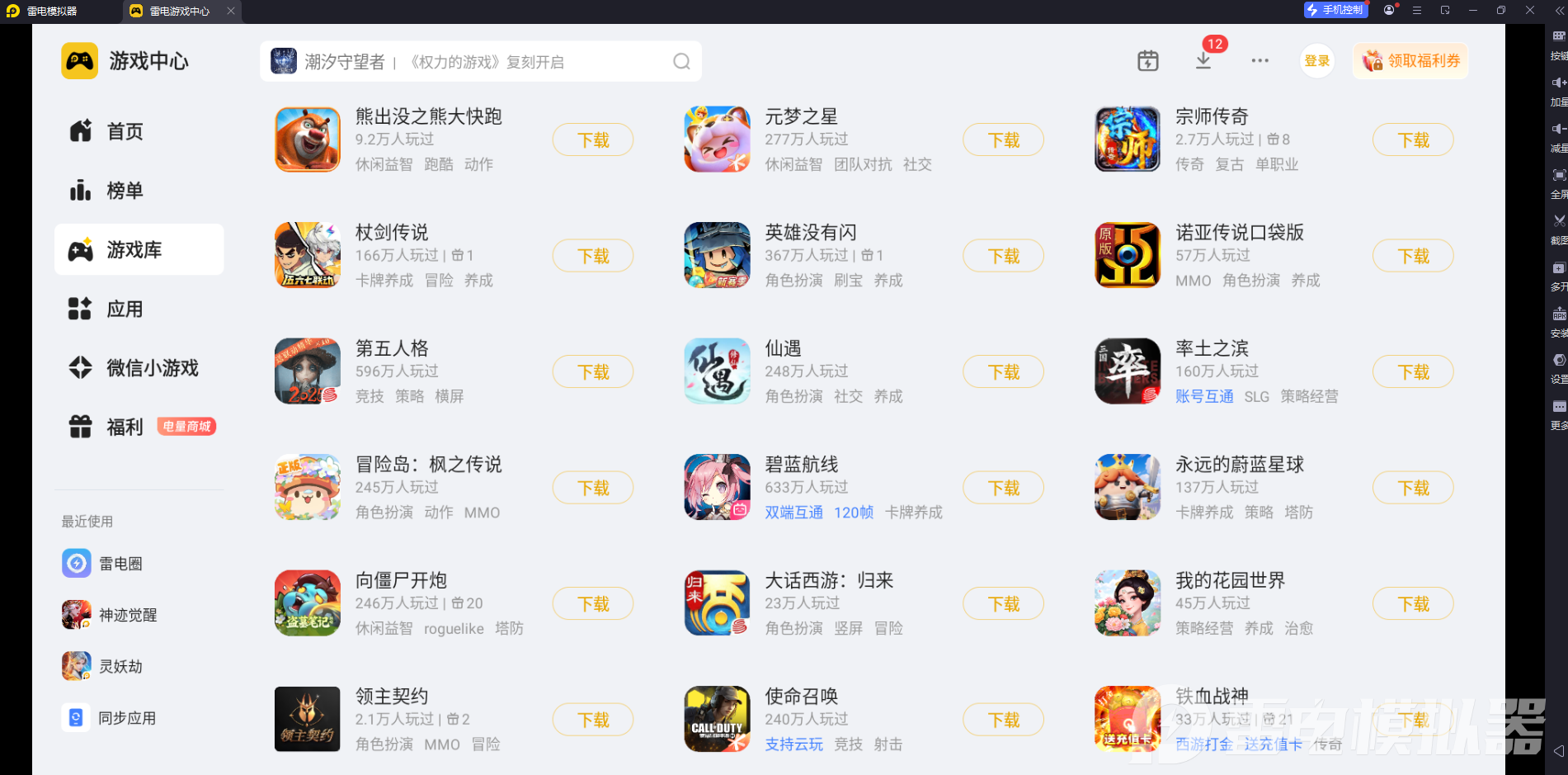
Task: Click the 手机控制 toolbar button
Action: [1335, 10]
